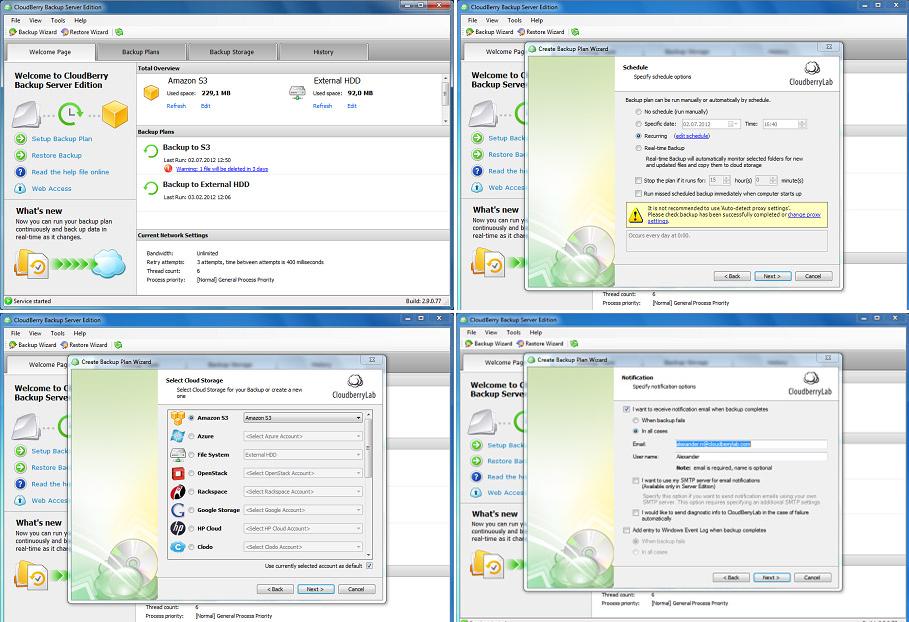The image size is (909, 622).
Task: Check Run missed scheduled backup immediately option
Action: 638,194
